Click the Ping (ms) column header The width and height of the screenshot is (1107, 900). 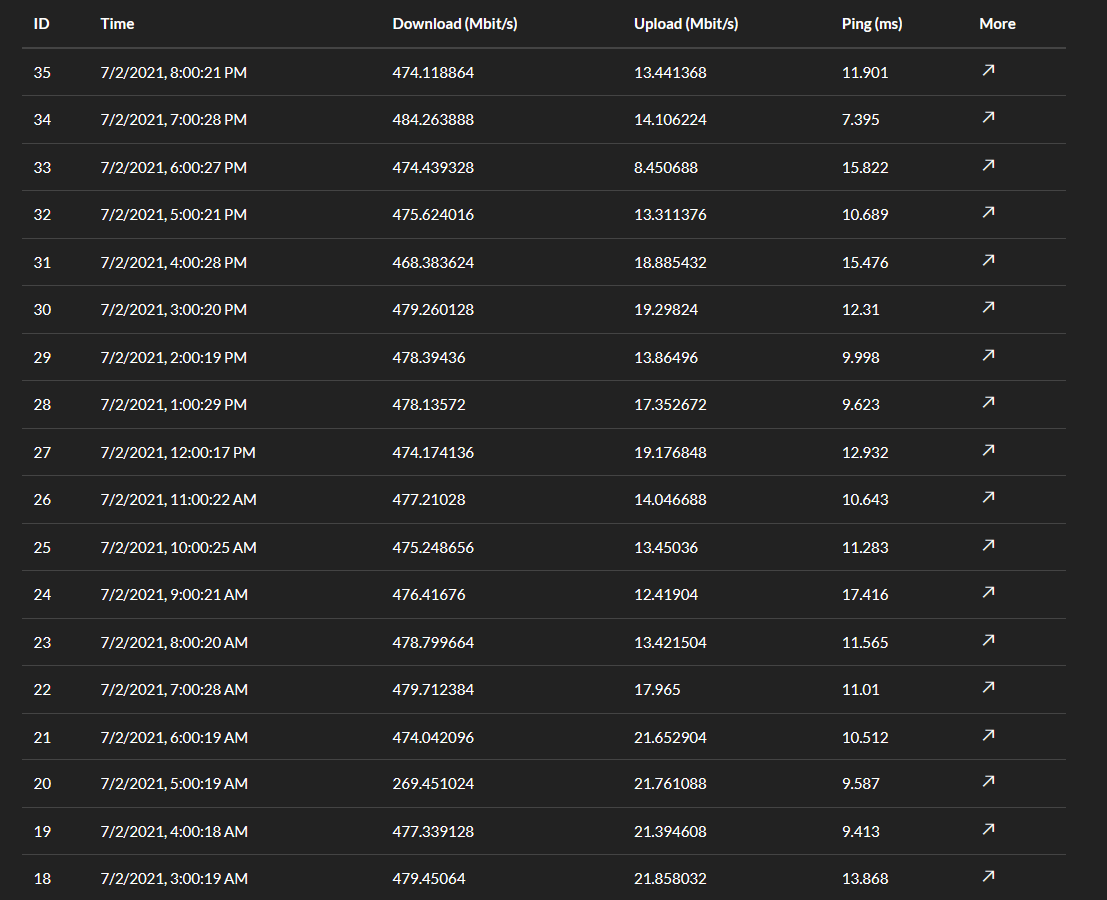pyautogui.click(x=872, y=24)
